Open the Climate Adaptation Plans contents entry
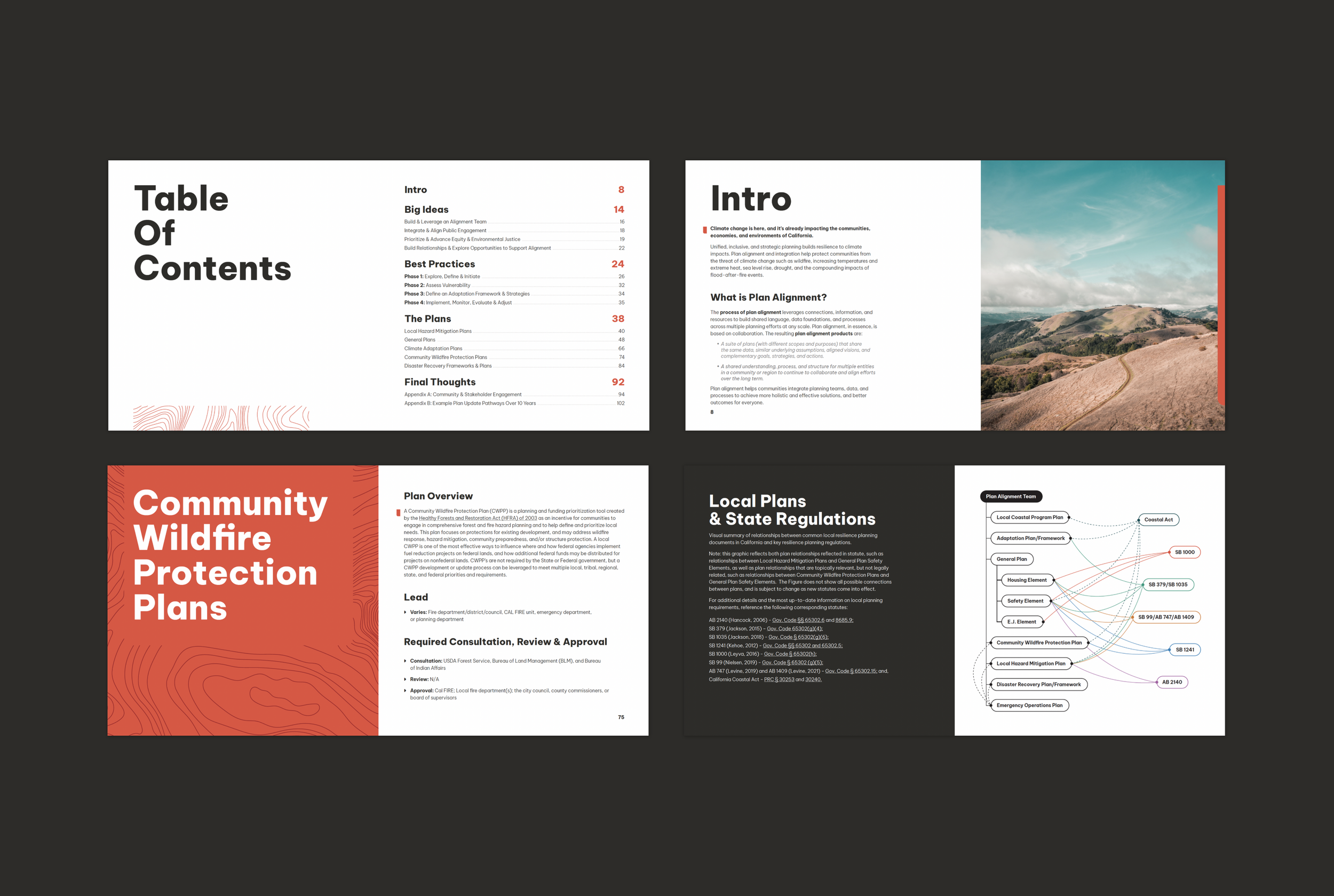Screen dimensions: 1334x896 433,348
